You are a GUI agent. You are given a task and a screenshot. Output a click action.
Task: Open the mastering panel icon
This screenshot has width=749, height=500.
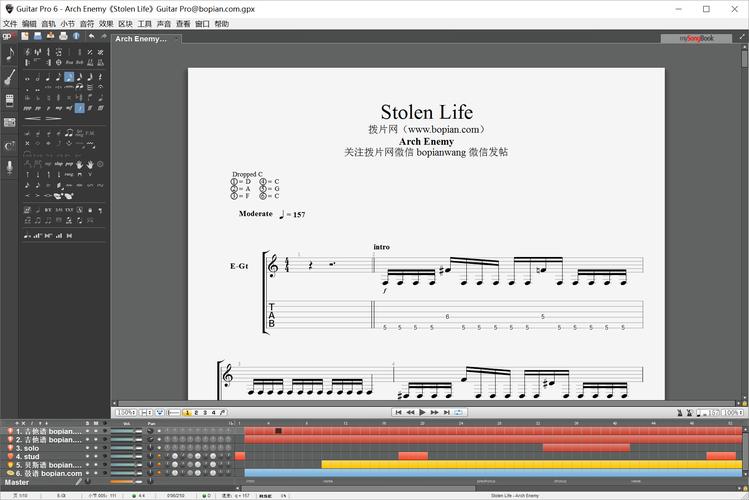[x=10, y=123]
